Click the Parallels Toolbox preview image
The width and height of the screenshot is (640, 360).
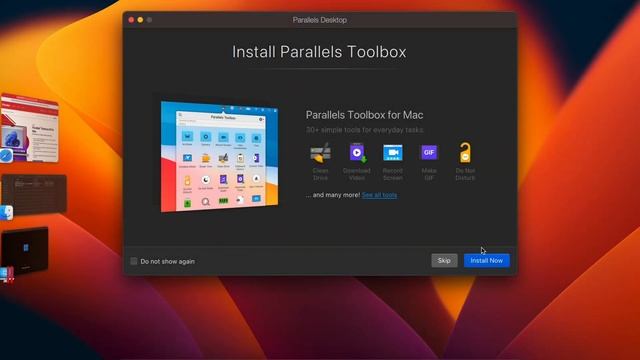[220, 157]
